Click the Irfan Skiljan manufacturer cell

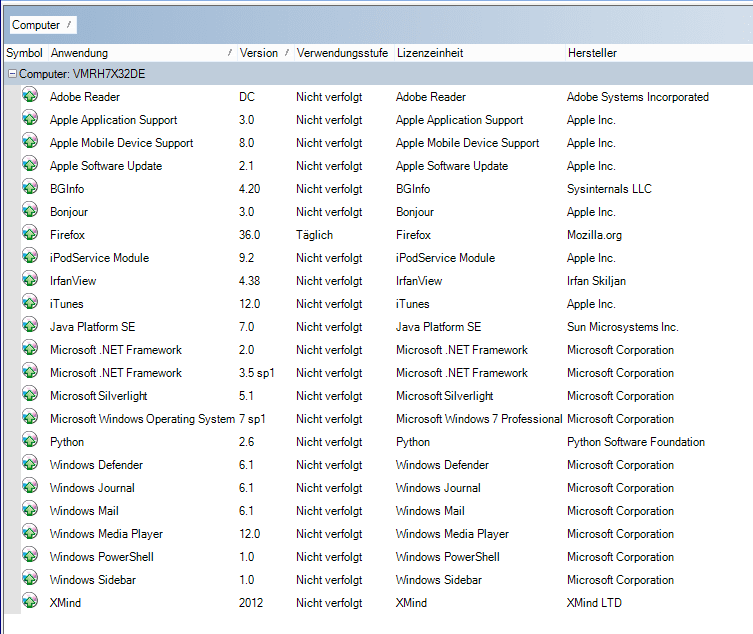[x=596, y=281]
